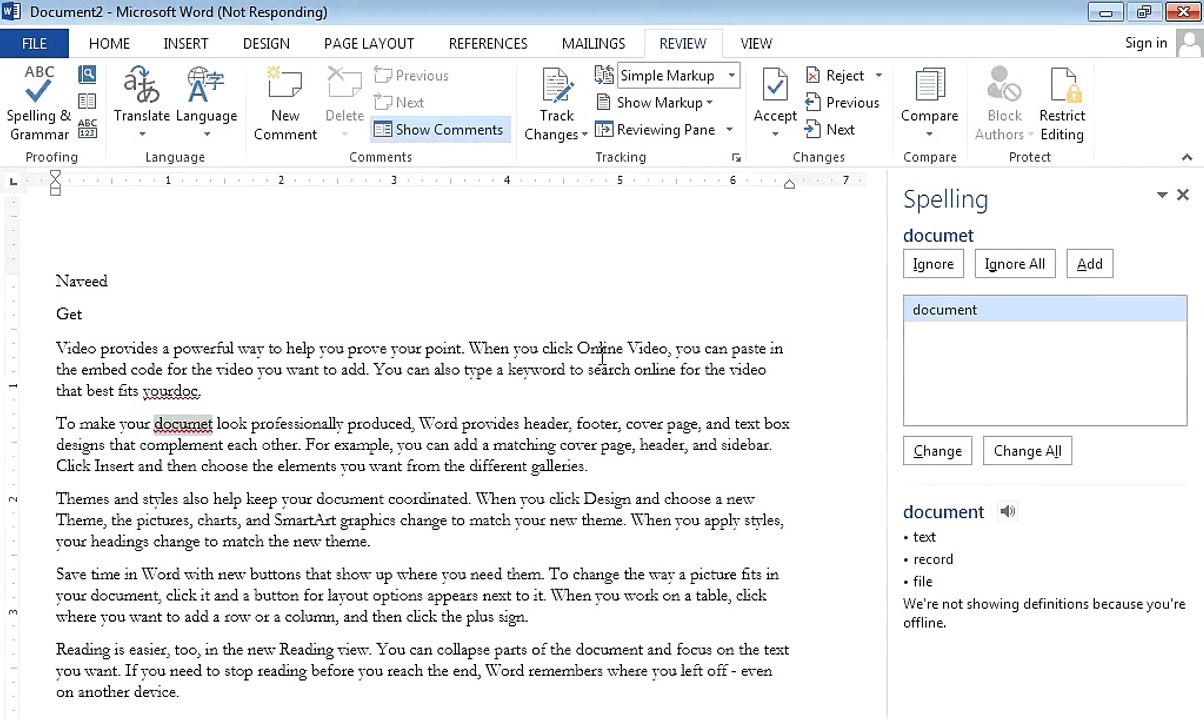Select the REVIEW tab
The height and width of the screenshot is (720, 1204).
(683, 44)
